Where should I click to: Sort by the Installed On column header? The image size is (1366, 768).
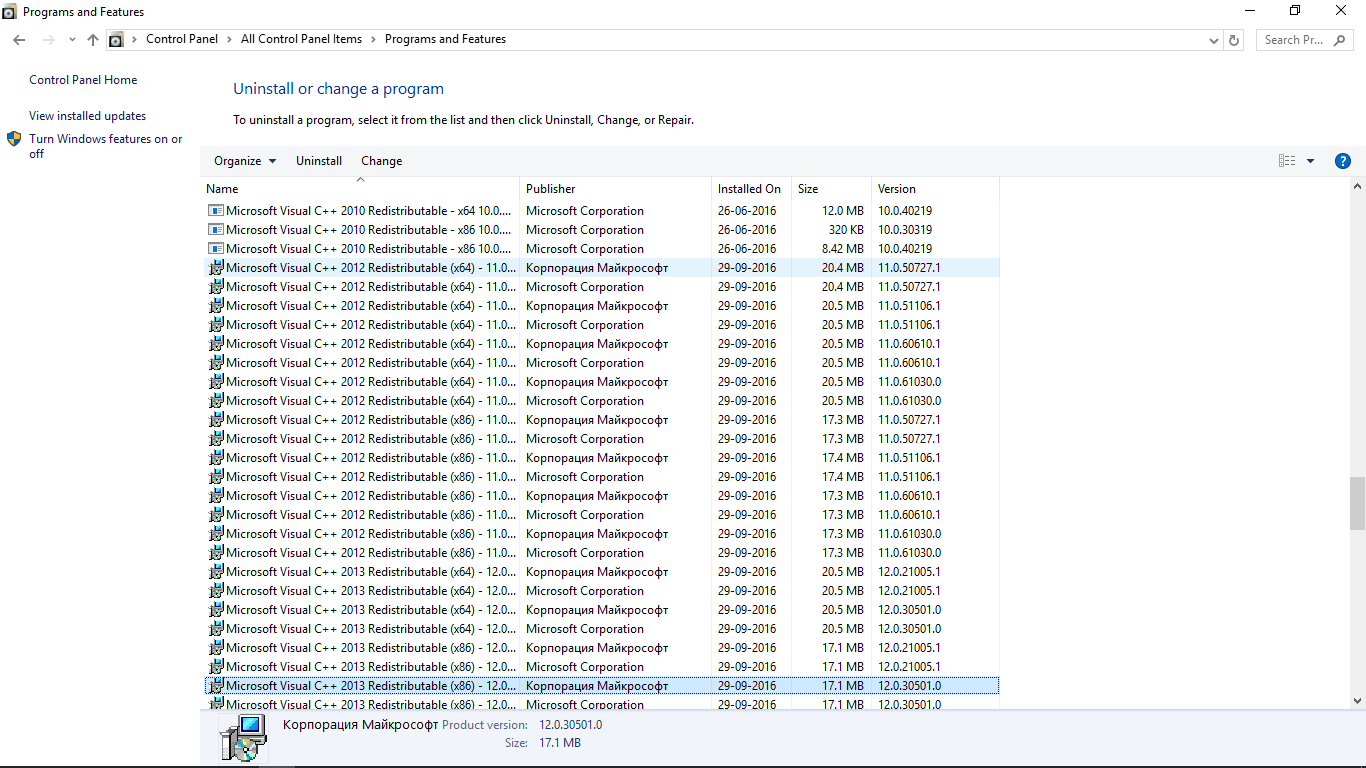coord(752,189)
